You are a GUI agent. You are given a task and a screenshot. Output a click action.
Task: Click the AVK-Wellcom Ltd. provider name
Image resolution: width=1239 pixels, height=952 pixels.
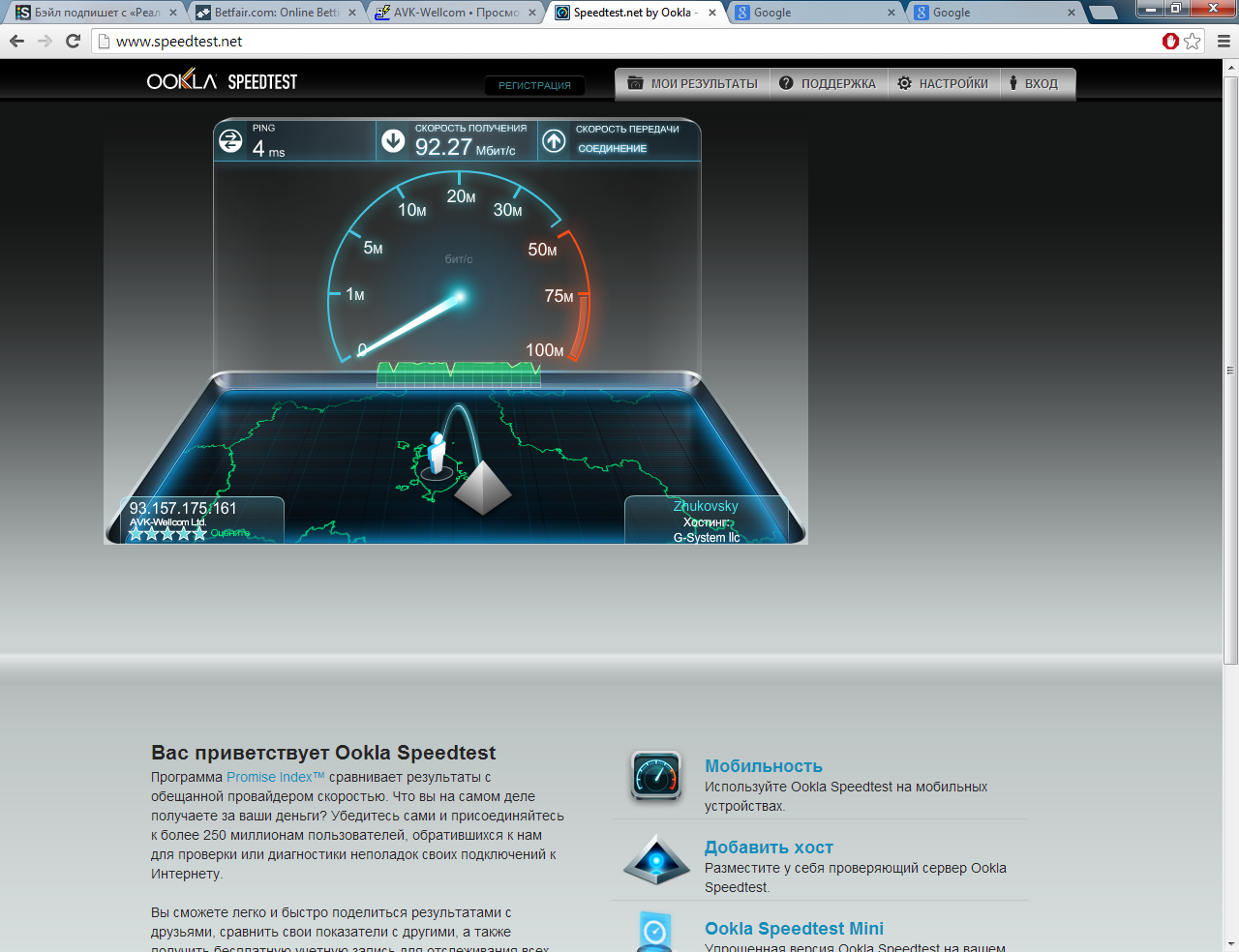[x=168, y=522]
